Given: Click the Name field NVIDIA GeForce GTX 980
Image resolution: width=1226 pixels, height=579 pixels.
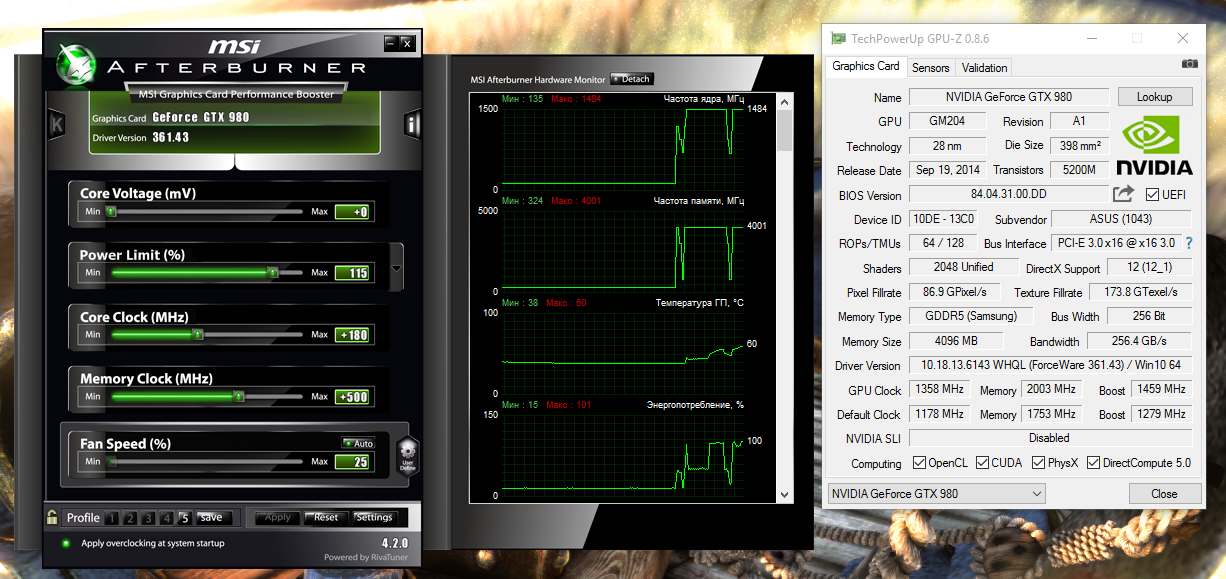Looking at the screenshot, I should pos(1008,97).
